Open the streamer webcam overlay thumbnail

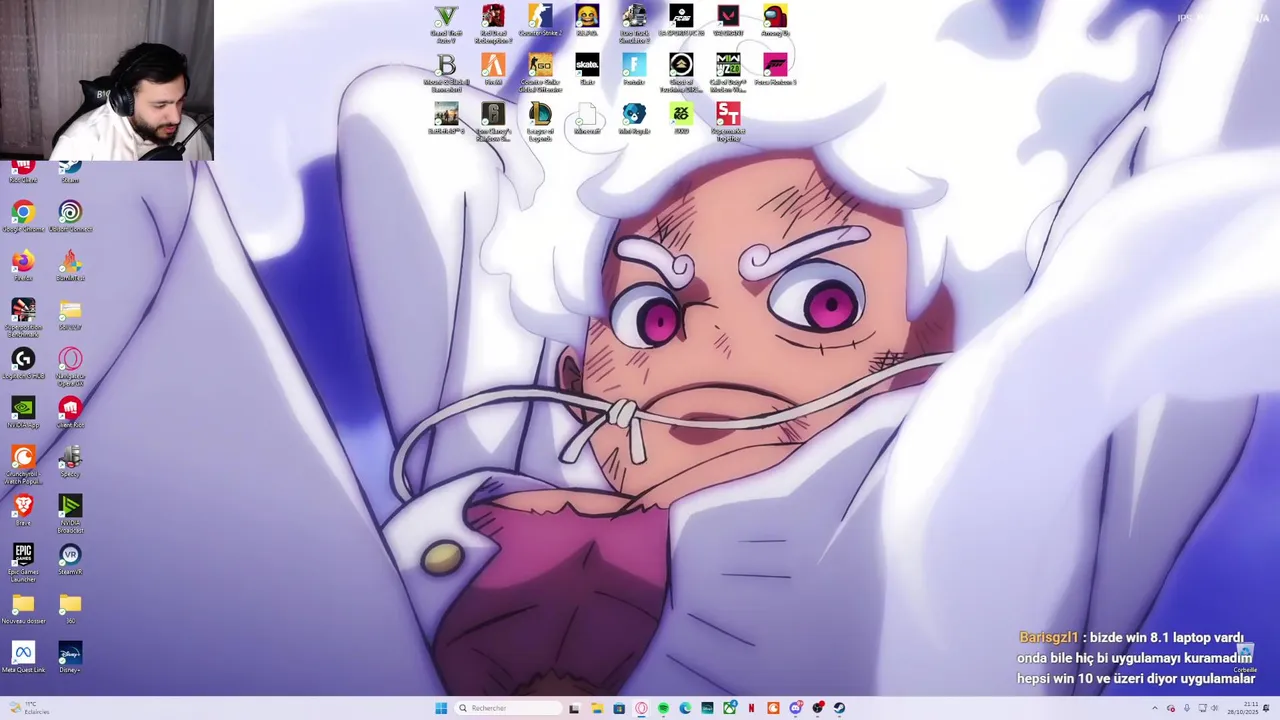point(107,80)
